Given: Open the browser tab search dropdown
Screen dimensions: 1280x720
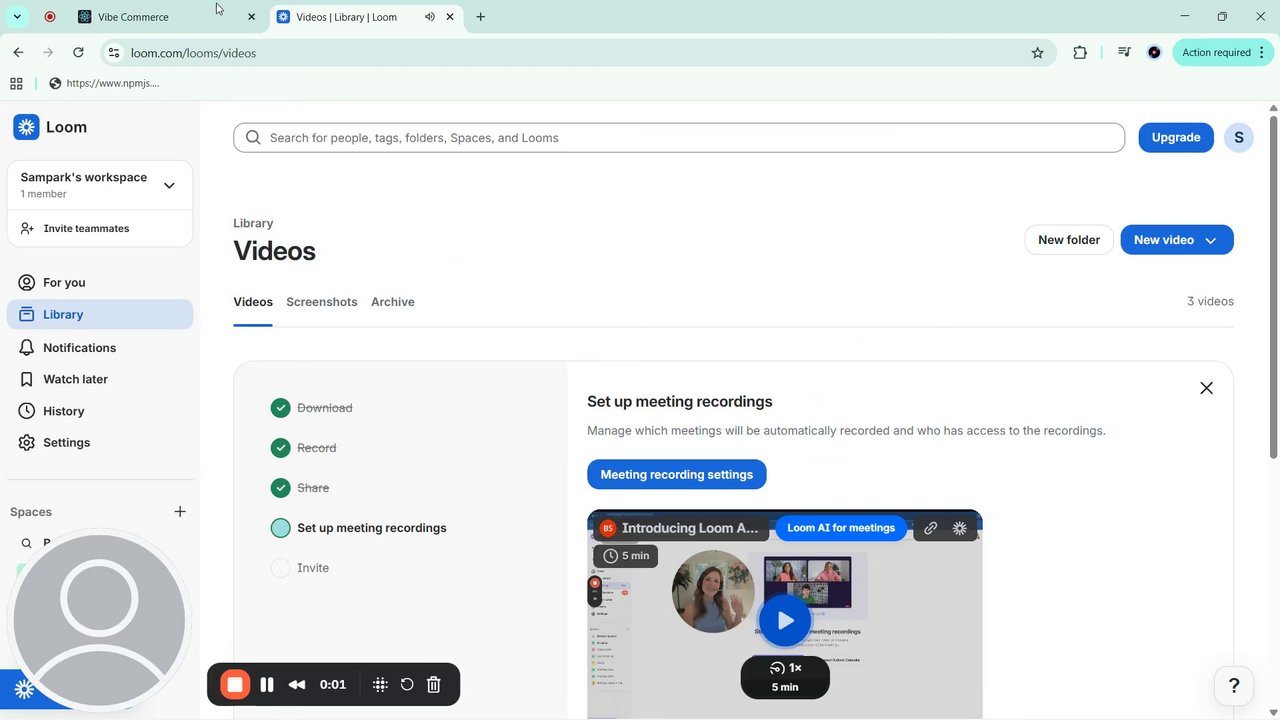Looking at the screenshot, I should click(17, 17).
